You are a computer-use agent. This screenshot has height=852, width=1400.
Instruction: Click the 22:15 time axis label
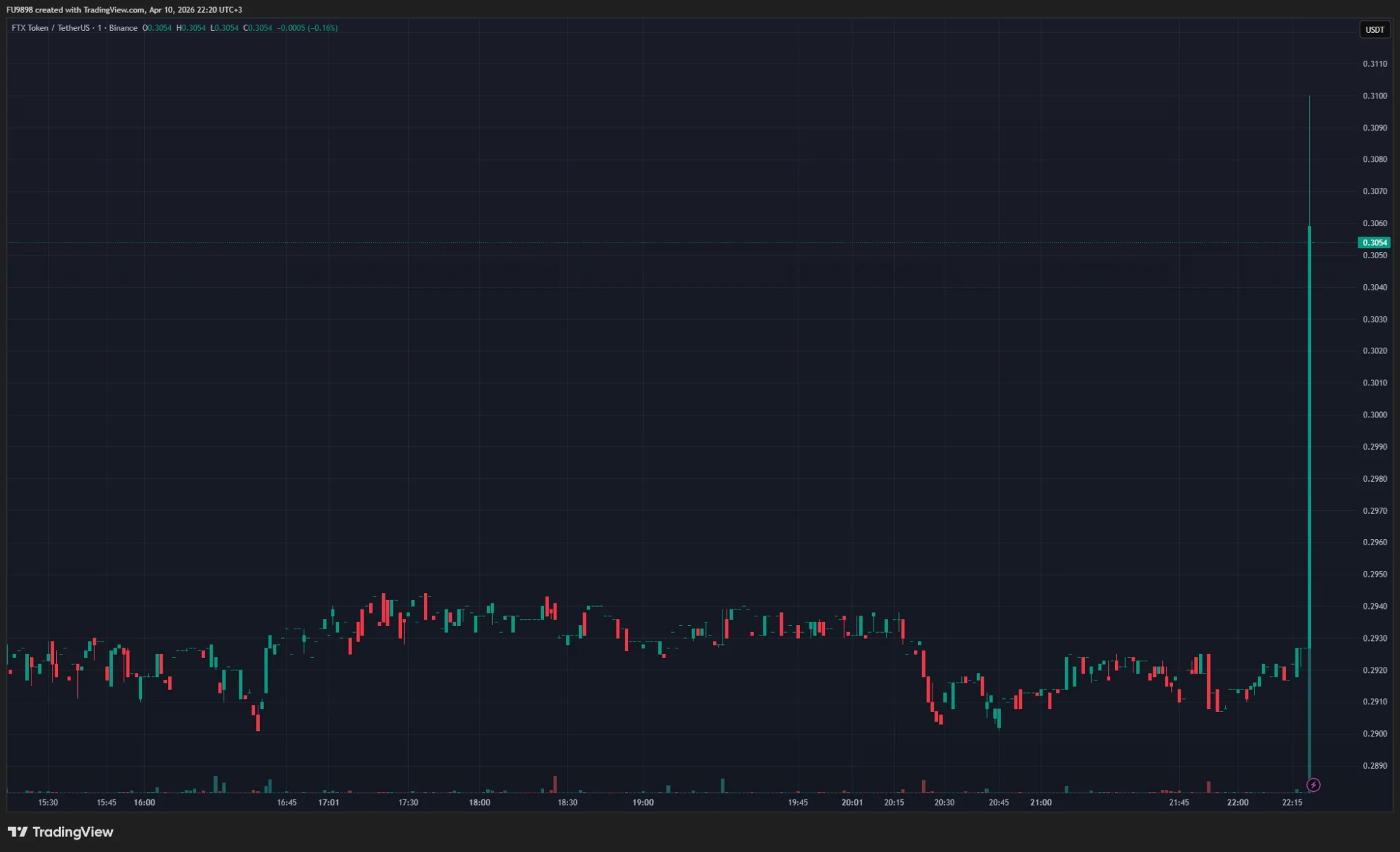1291,802
